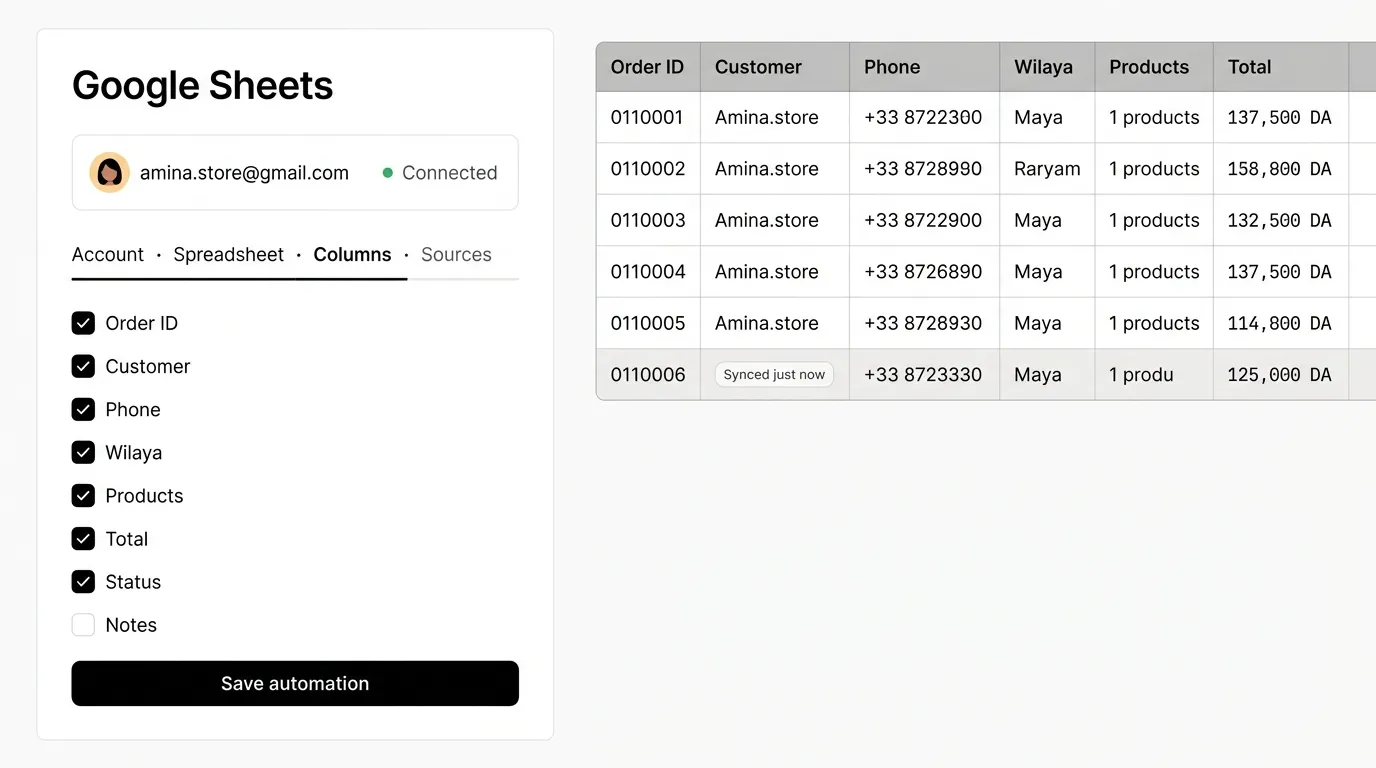Image resolution: width=1376 pixels, height=768 pixels.
Task: Uncheck the Customer column checkbox
Action: [83, 366]
